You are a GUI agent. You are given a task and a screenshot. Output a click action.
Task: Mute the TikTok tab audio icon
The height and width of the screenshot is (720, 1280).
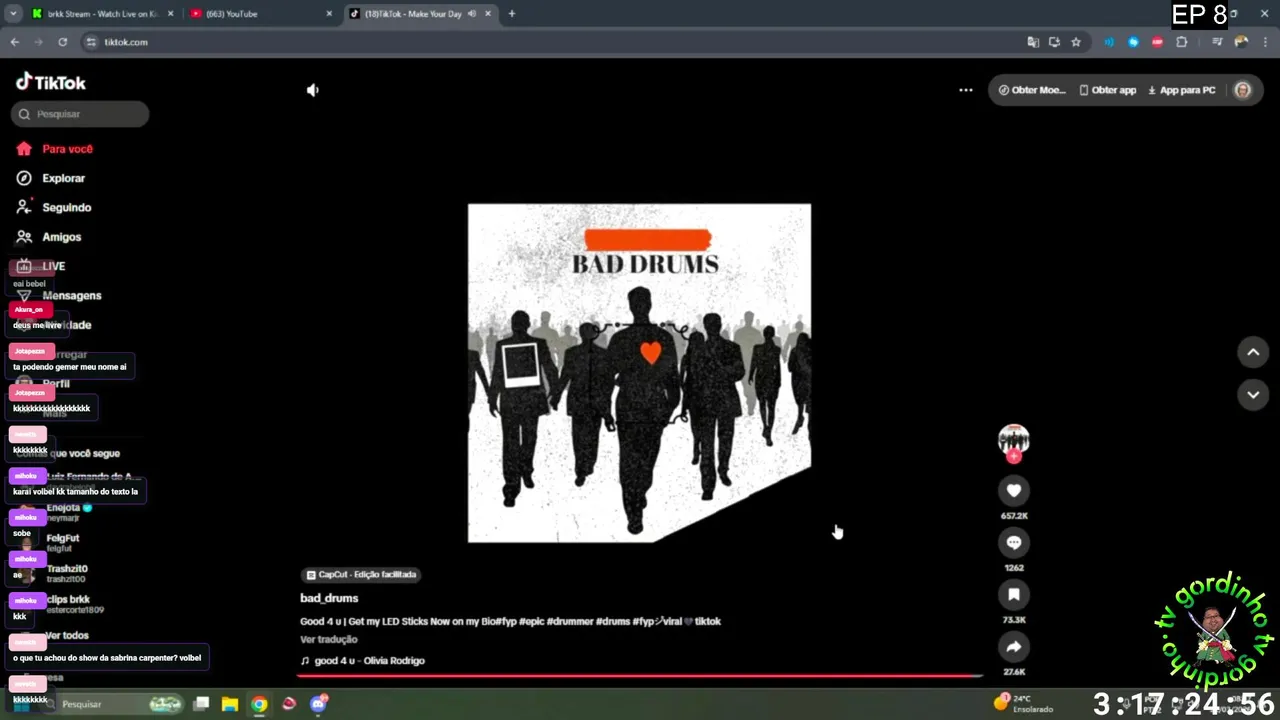[x=471, y=14]
